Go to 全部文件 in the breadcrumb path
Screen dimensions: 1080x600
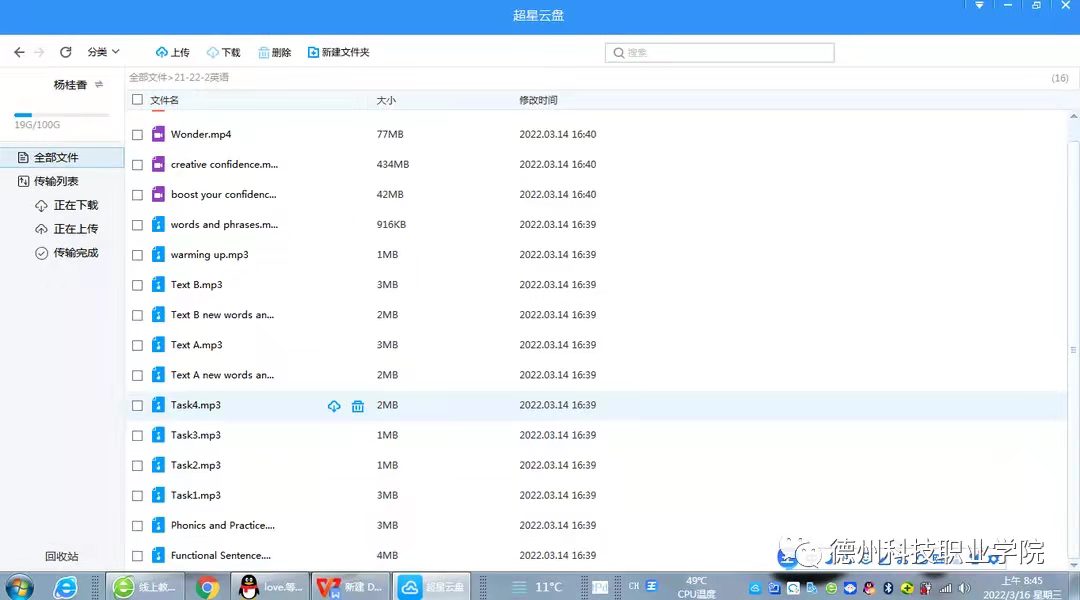point(147,77)
